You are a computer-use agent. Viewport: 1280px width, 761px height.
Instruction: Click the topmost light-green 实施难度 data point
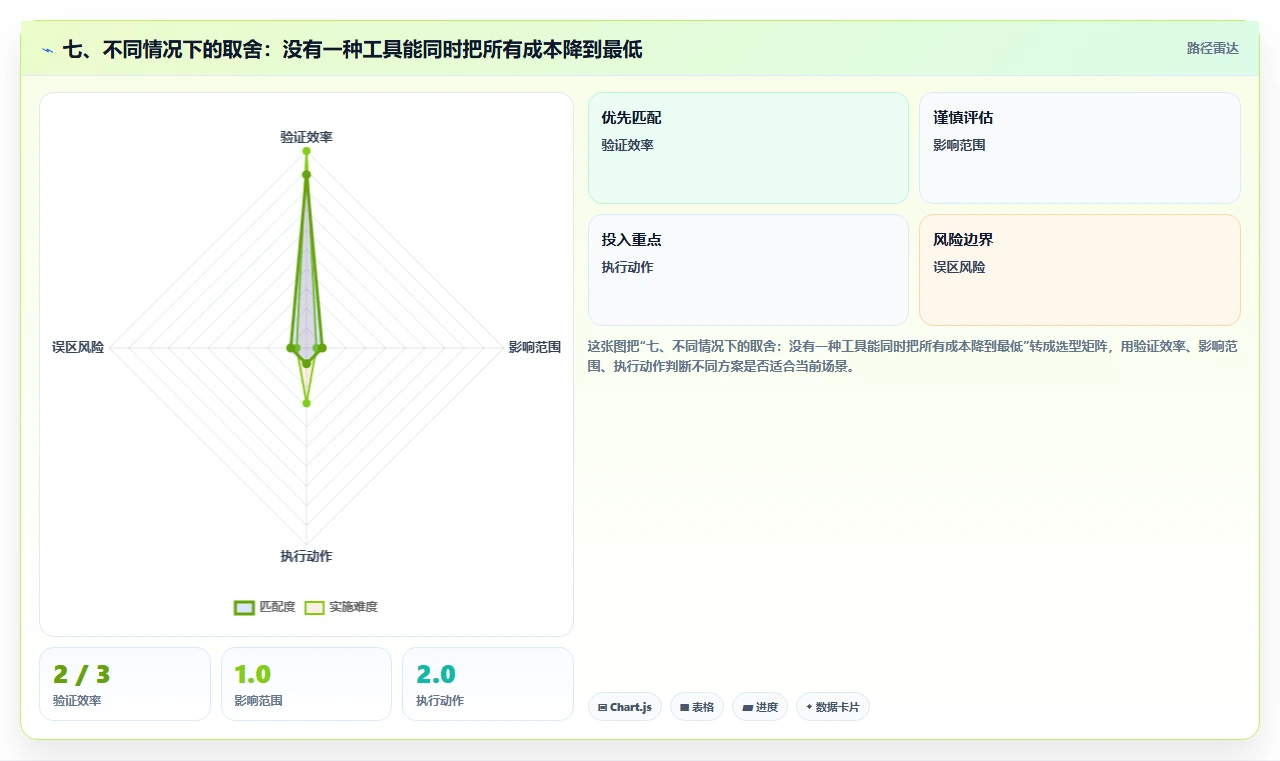[306, 151]
